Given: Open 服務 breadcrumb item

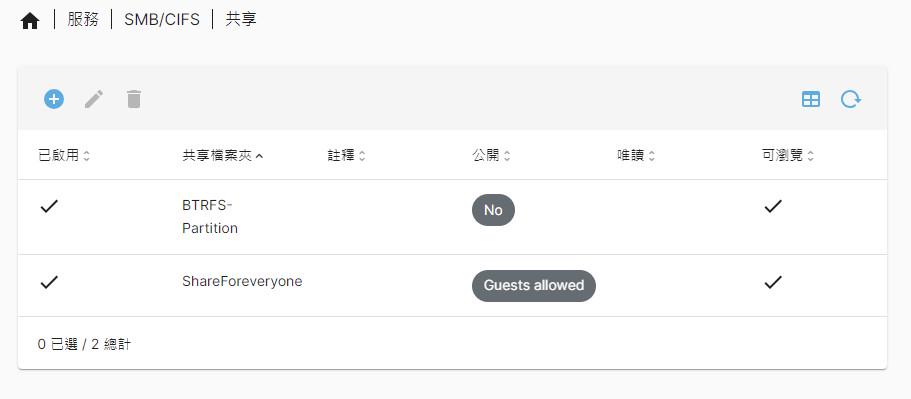Looking at the screenshot, I should point(83,20).
